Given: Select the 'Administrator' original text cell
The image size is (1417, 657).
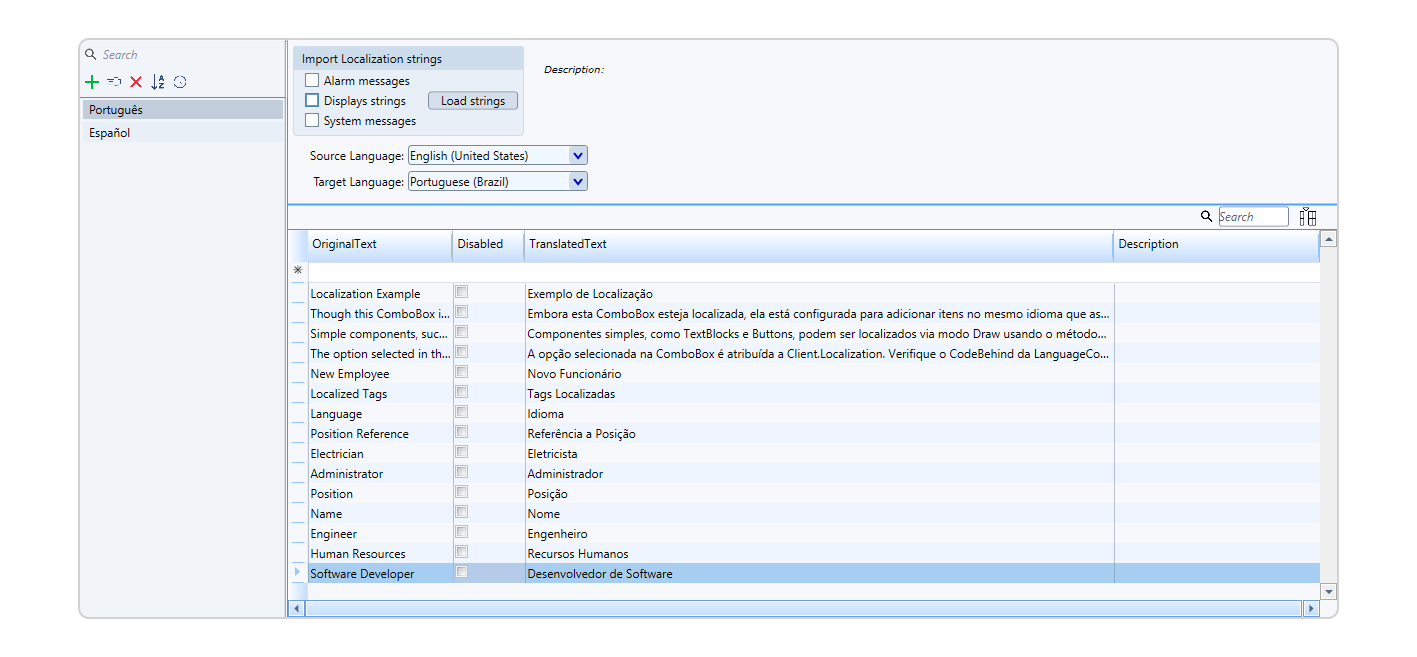Looking at the screenshot, I should tap(380, 474).
